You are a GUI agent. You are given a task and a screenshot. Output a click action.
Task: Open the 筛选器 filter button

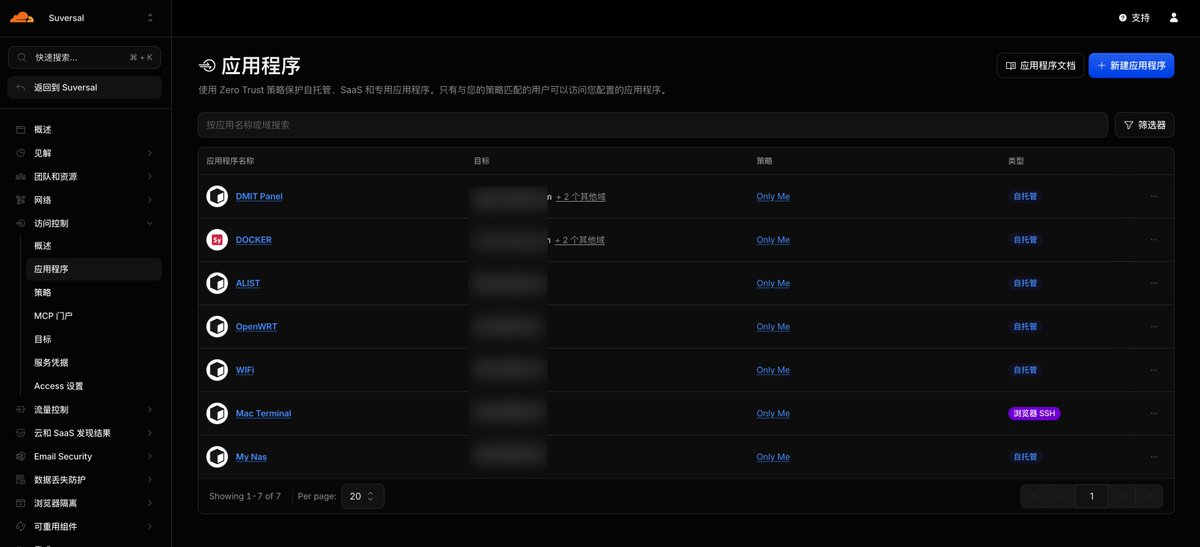click(x=1144, y=125)
